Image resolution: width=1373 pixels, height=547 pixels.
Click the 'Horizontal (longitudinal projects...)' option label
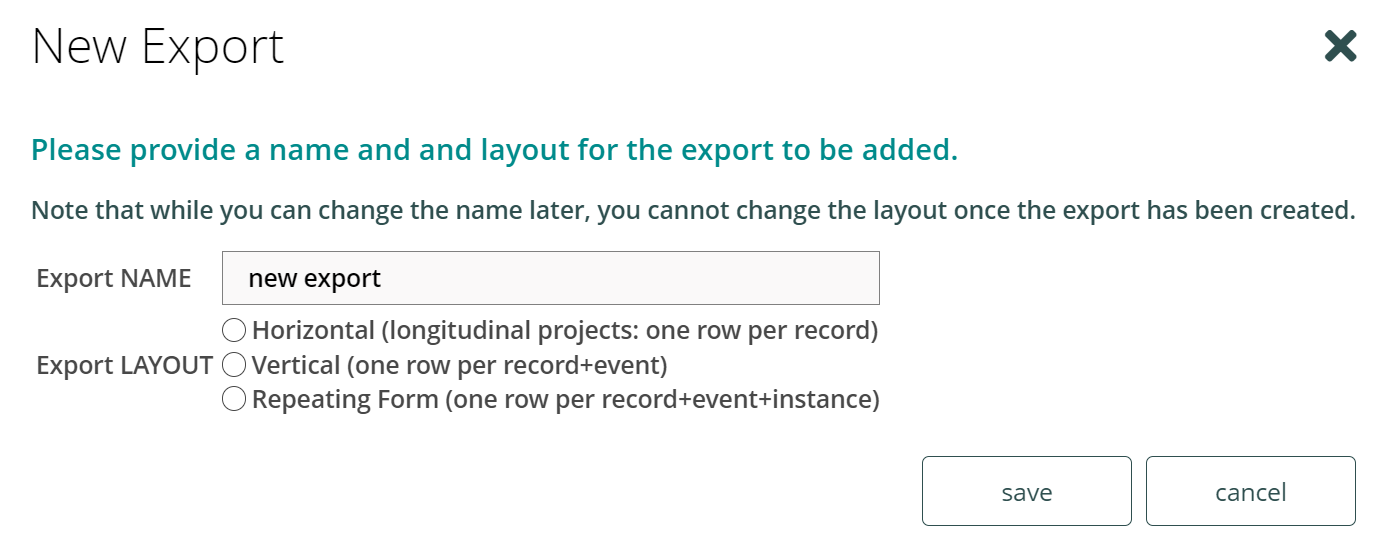(x=565, y=330)
